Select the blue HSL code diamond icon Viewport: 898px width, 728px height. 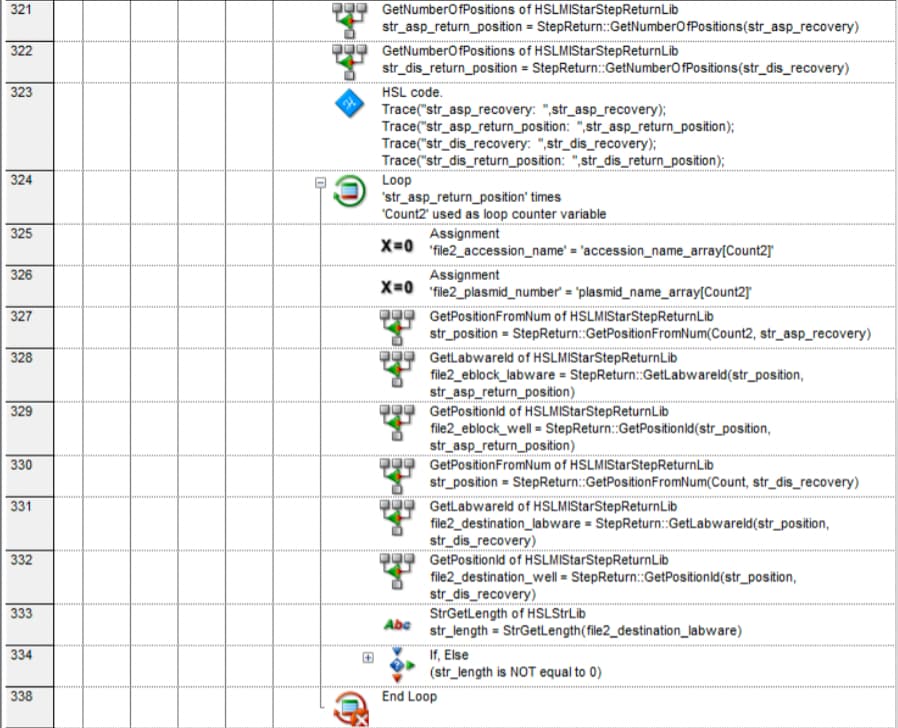349,104
